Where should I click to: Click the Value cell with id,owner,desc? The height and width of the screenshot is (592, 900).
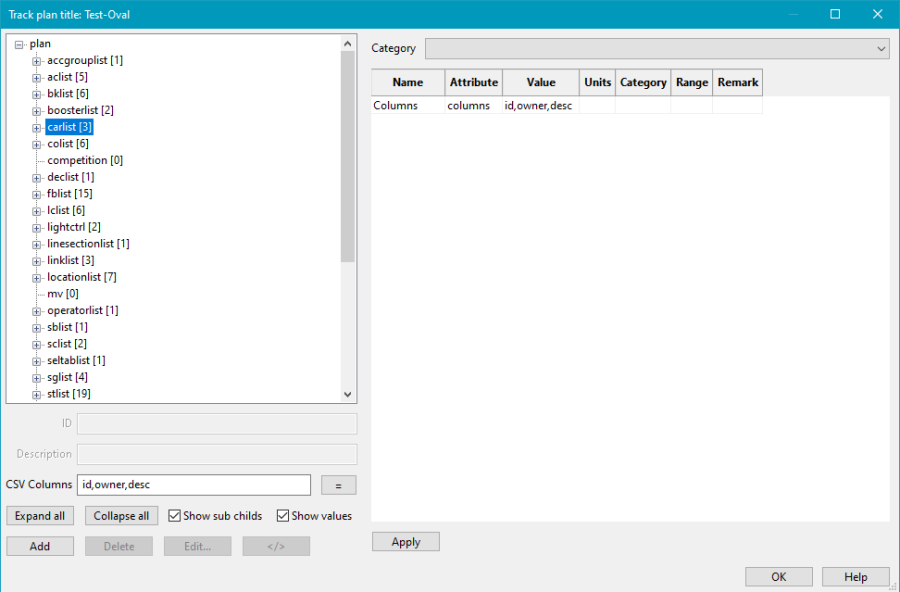coord(539,105)
